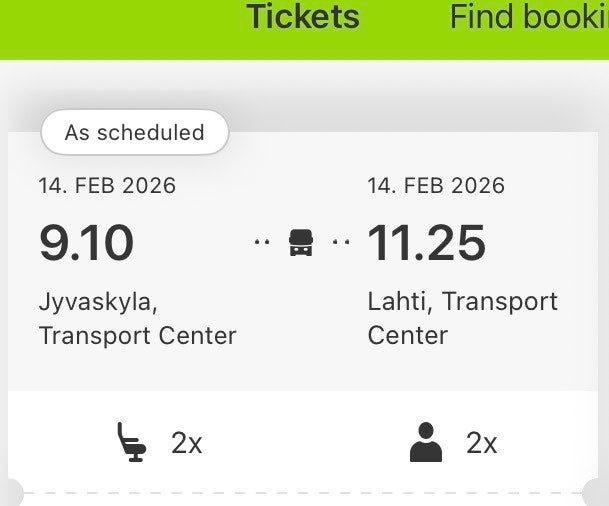Click the dots left of the bus icon
This screenshot has height=506, width=609.
click(x=262, y=243)
